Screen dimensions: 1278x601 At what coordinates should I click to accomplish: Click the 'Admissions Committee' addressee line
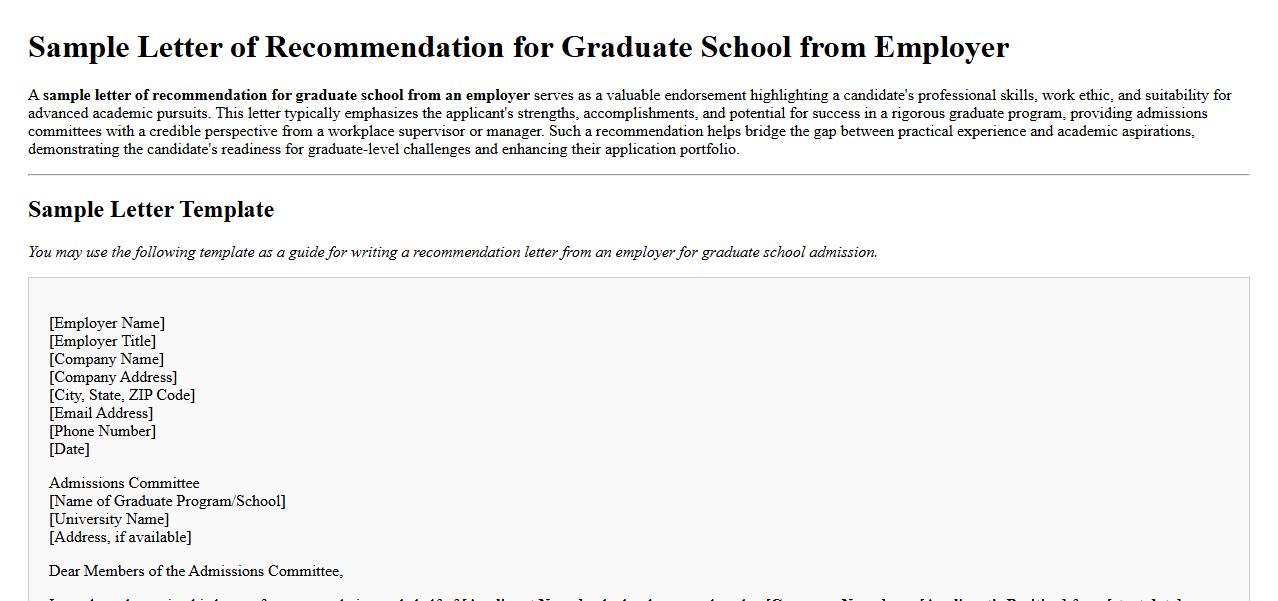tap(124, 483)
